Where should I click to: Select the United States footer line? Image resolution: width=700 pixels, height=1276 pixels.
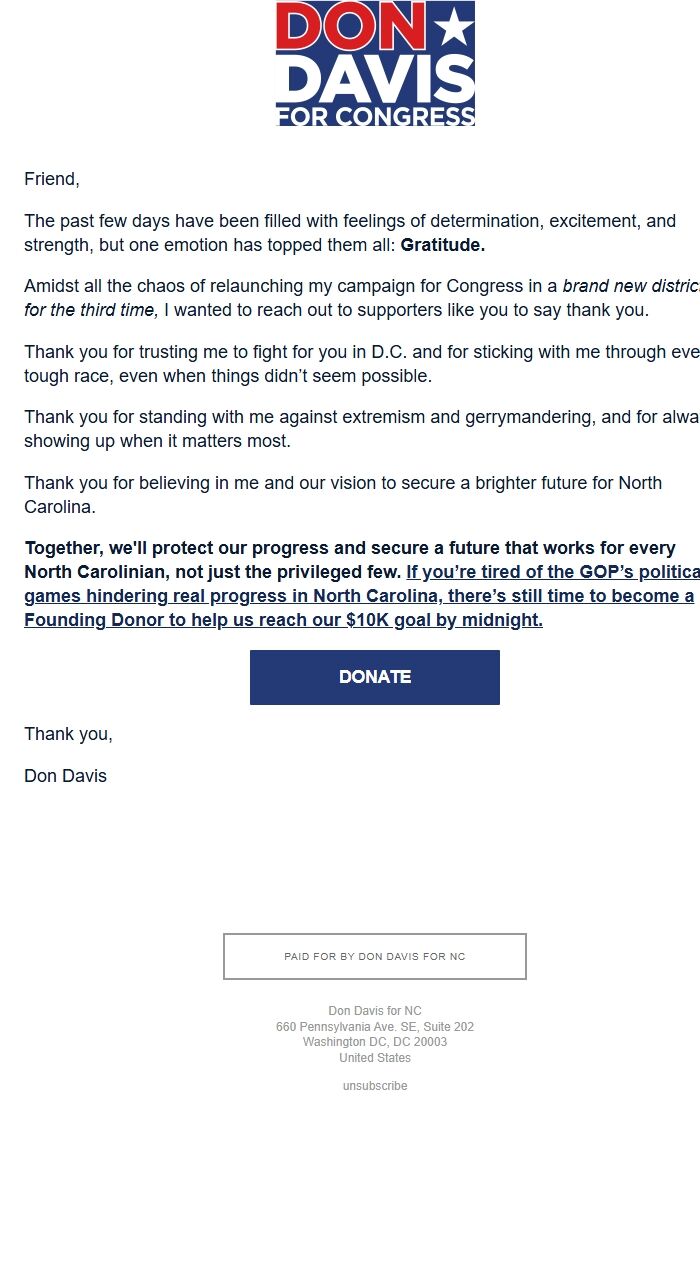coord(374,1057)
